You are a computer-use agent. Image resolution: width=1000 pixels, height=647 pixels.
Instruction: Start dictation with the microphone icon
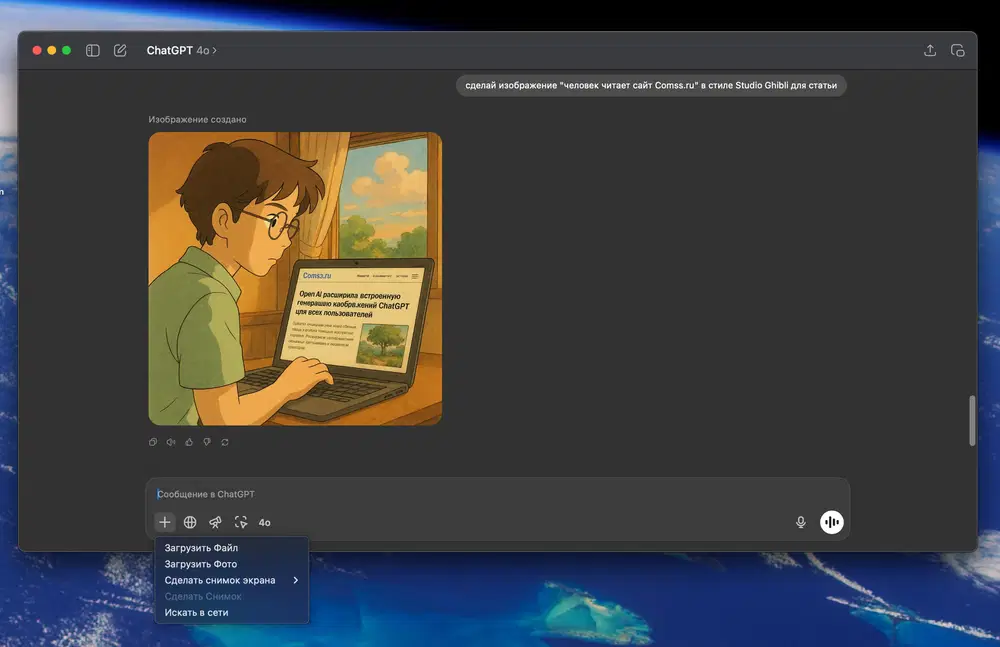click(801, 522)
